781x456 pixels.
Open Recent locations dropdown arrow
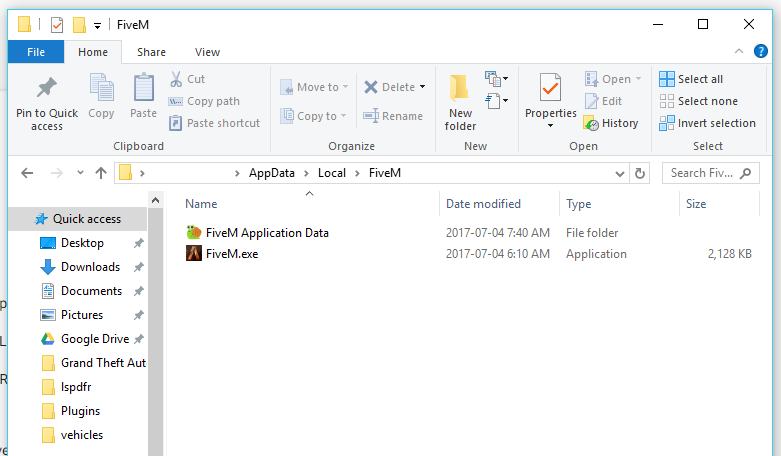80,173
